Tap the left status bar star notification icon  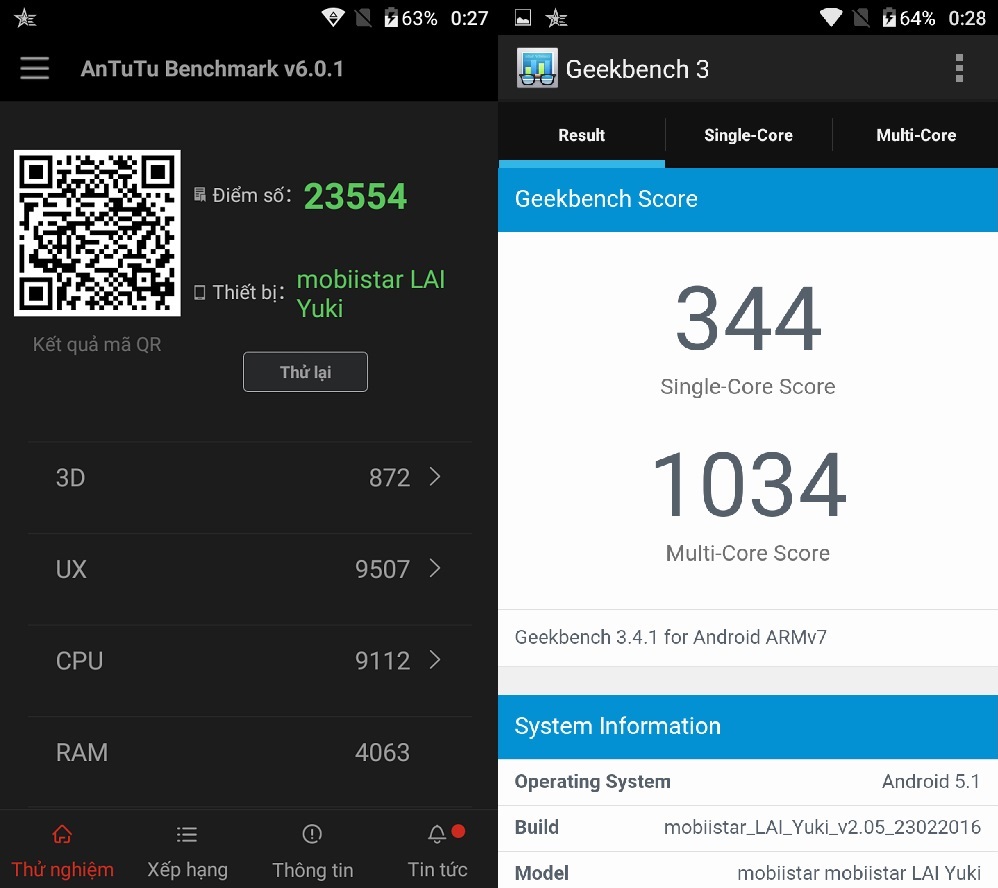click(x=25, y=18)
